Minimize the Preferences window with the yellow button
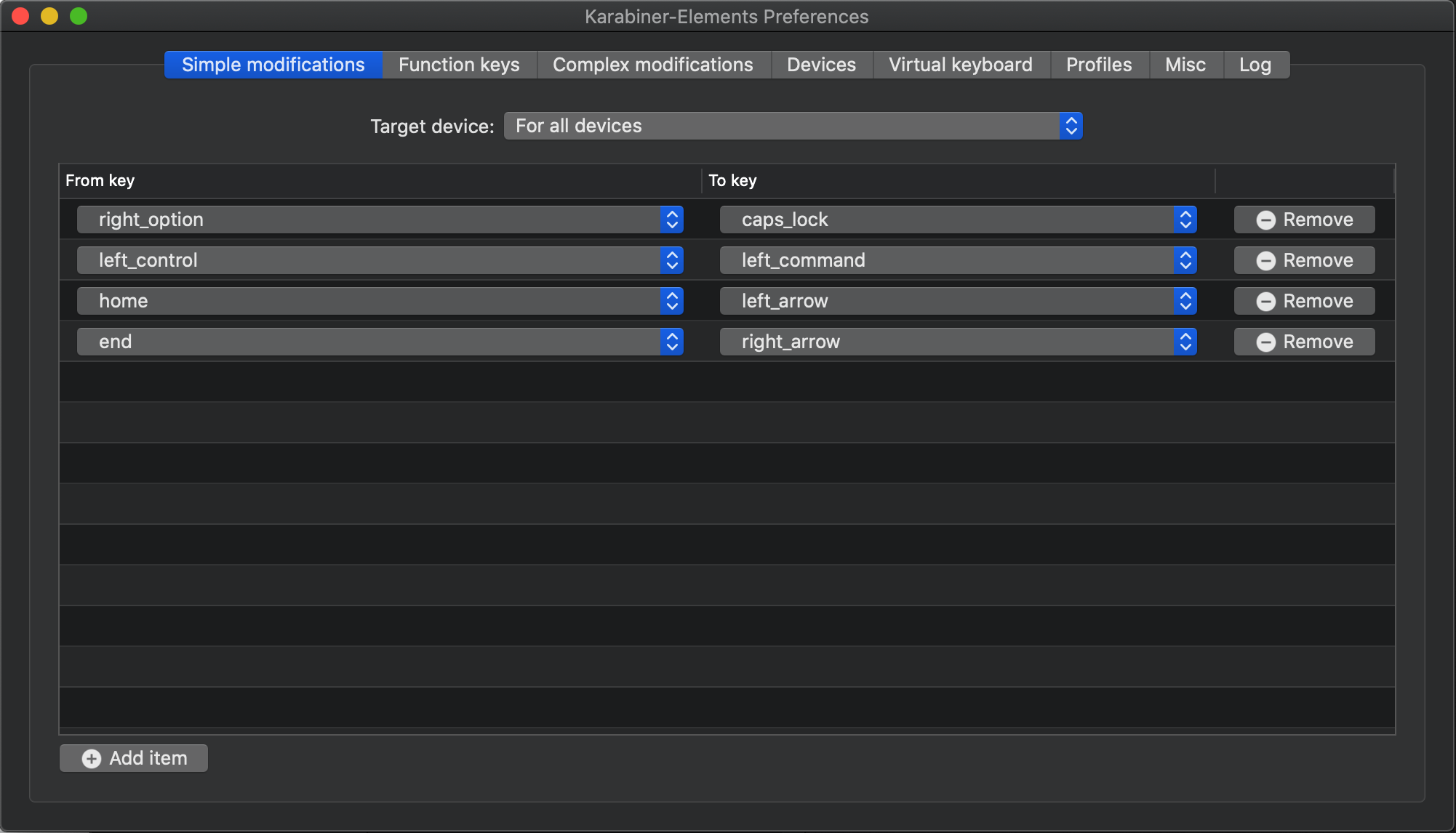This screenshot has height=833, width=1456. click(x=49, y=16)
